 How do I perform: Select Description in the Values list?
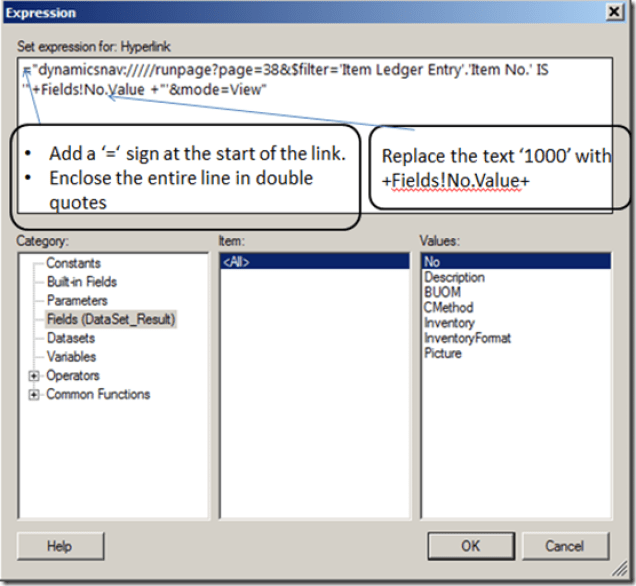[454, 278]
